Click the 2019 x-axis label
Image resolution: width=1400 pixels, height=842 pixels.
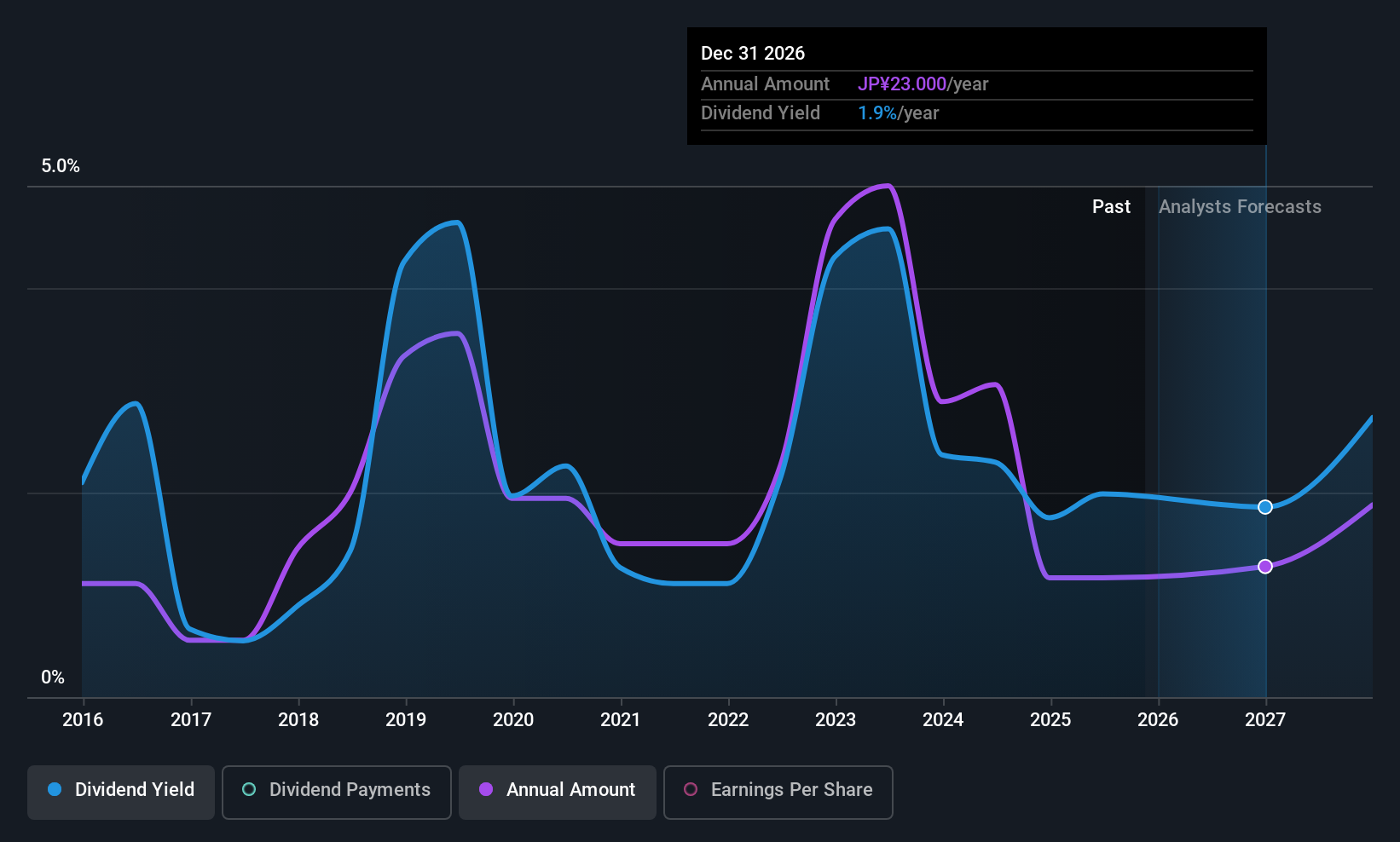tap(406, 720)
